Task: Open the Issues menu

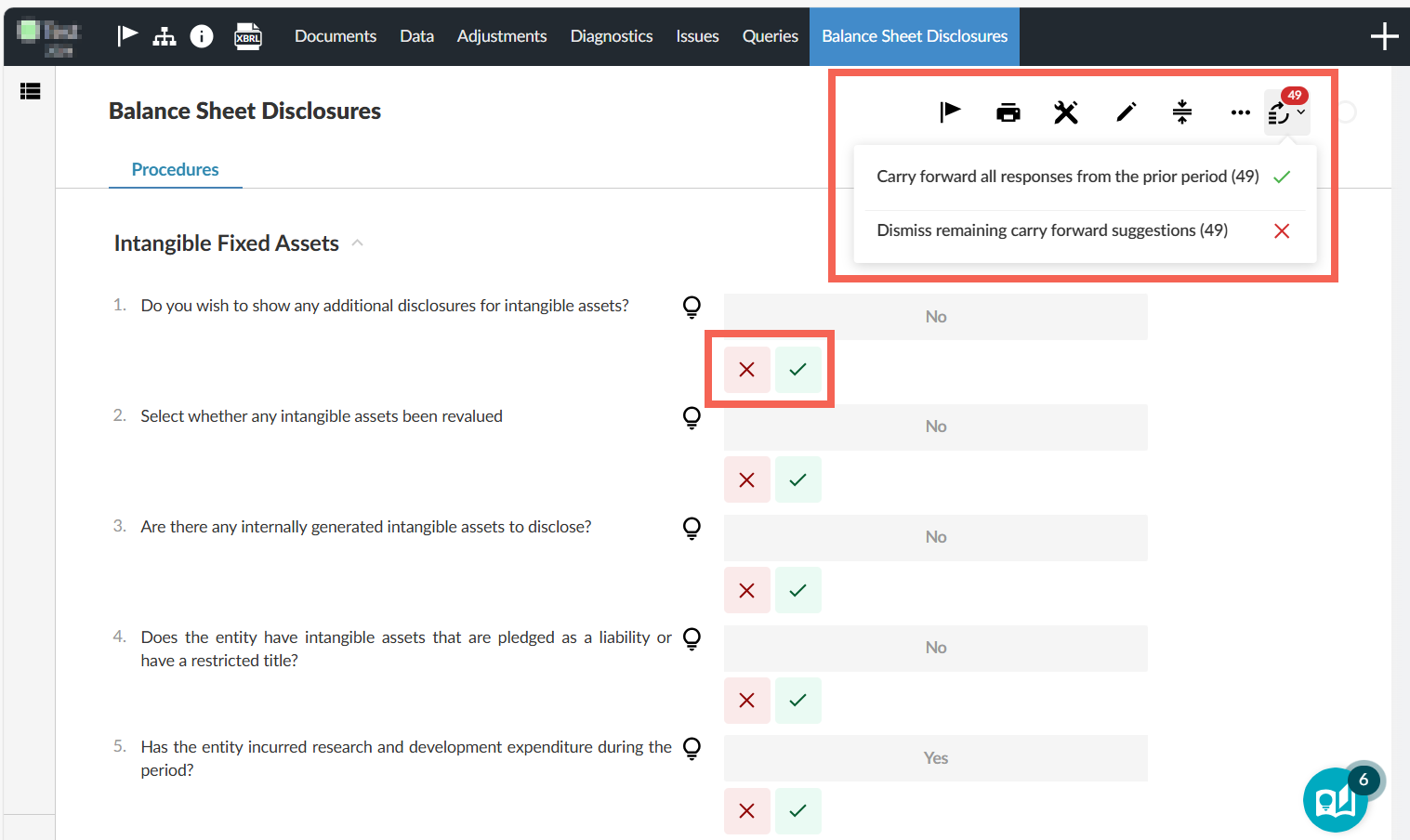Action: [x=697, y=36]
